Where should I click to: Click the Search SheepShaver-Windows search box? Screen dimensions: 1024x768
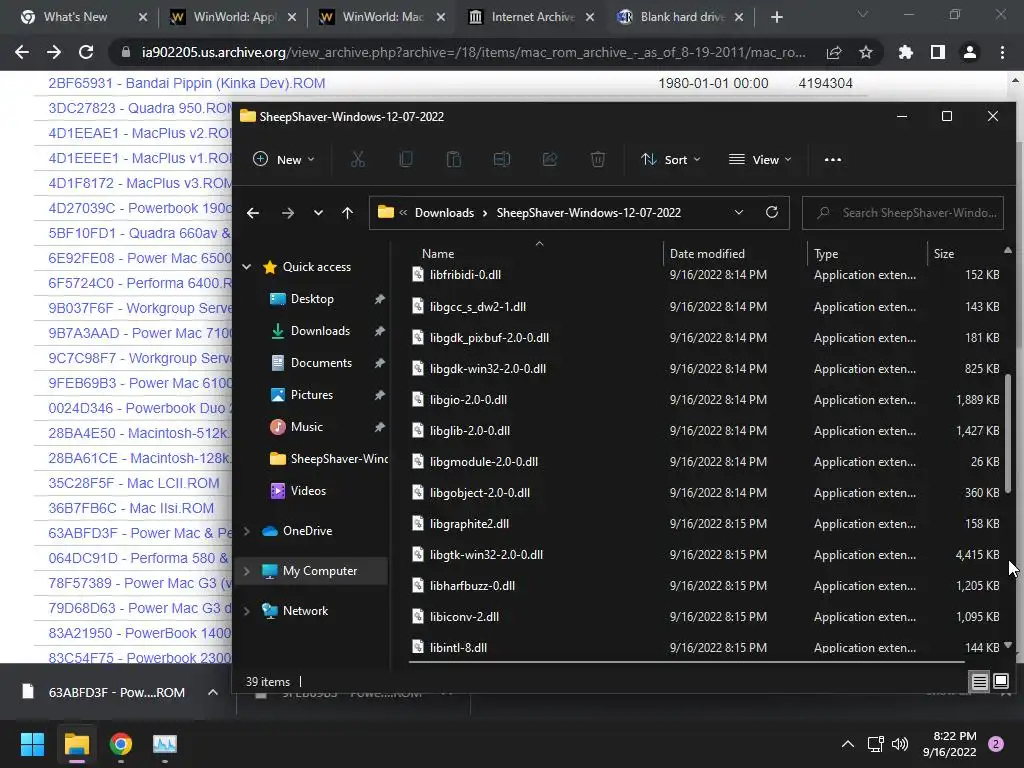[903, 213]
